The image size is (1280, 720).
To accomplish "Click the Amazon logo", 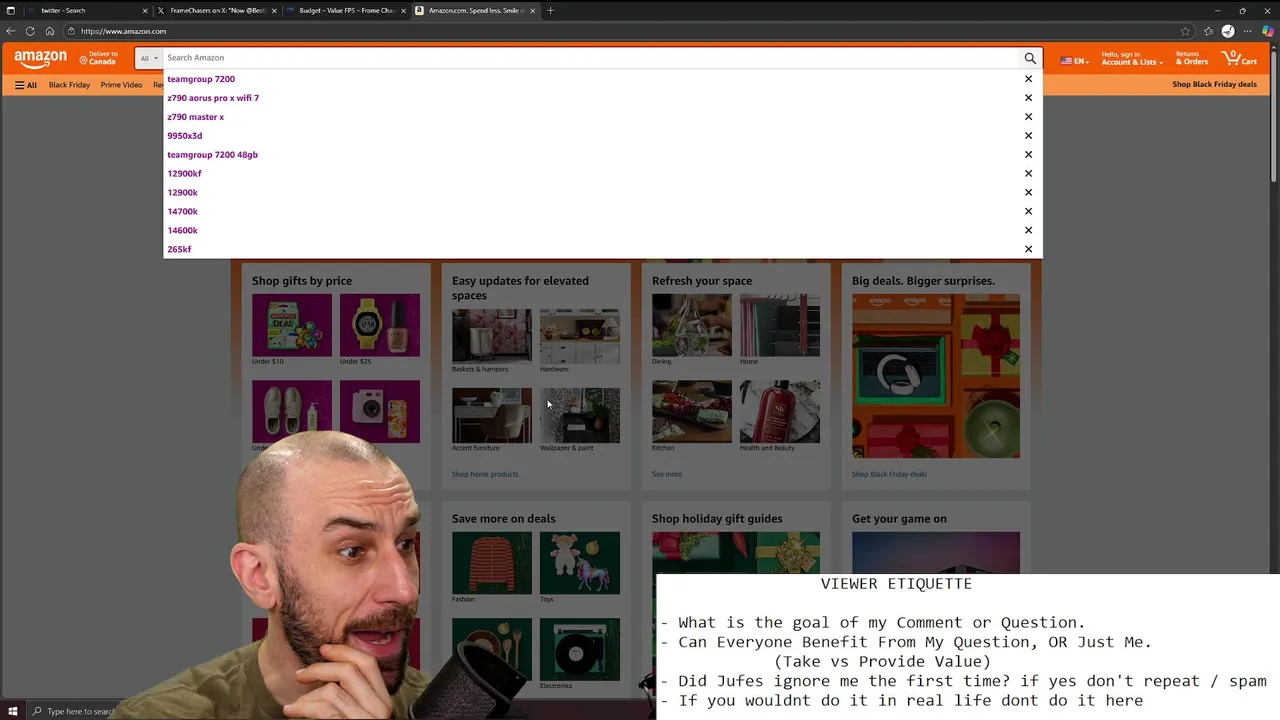I will coord(40,59).
